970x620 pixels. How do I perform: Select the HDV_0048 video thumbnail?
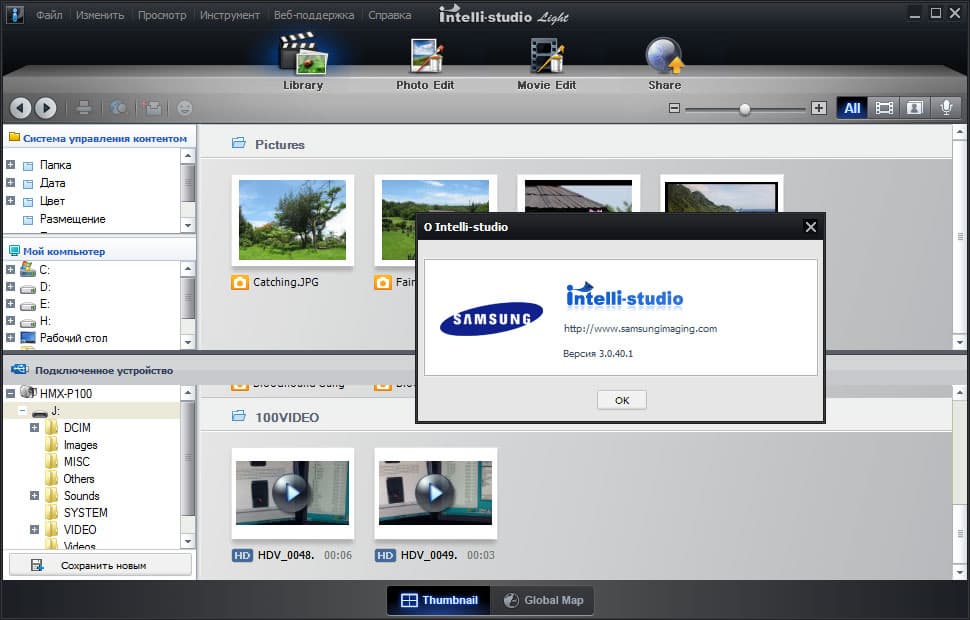(290, 493)
